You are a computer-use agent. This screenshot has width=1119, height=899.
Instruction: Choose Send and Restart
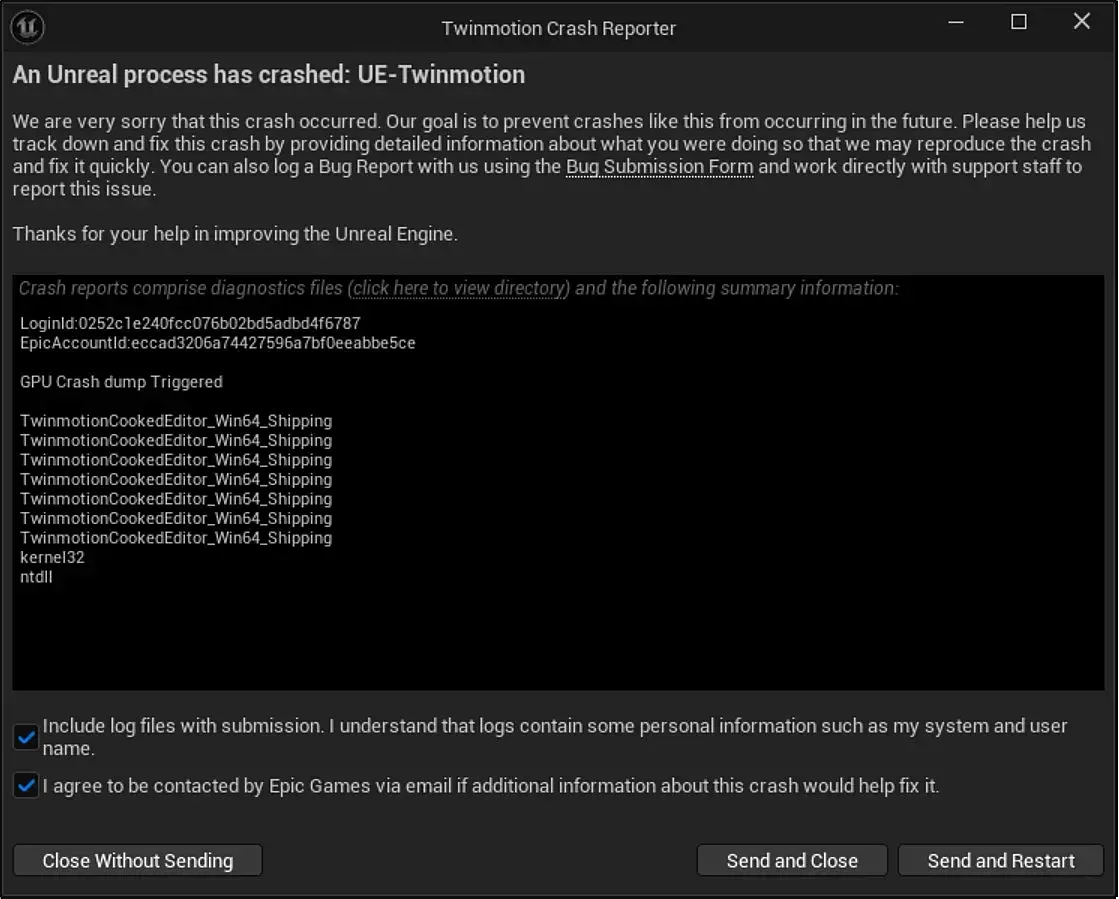tap(1000, 861)
